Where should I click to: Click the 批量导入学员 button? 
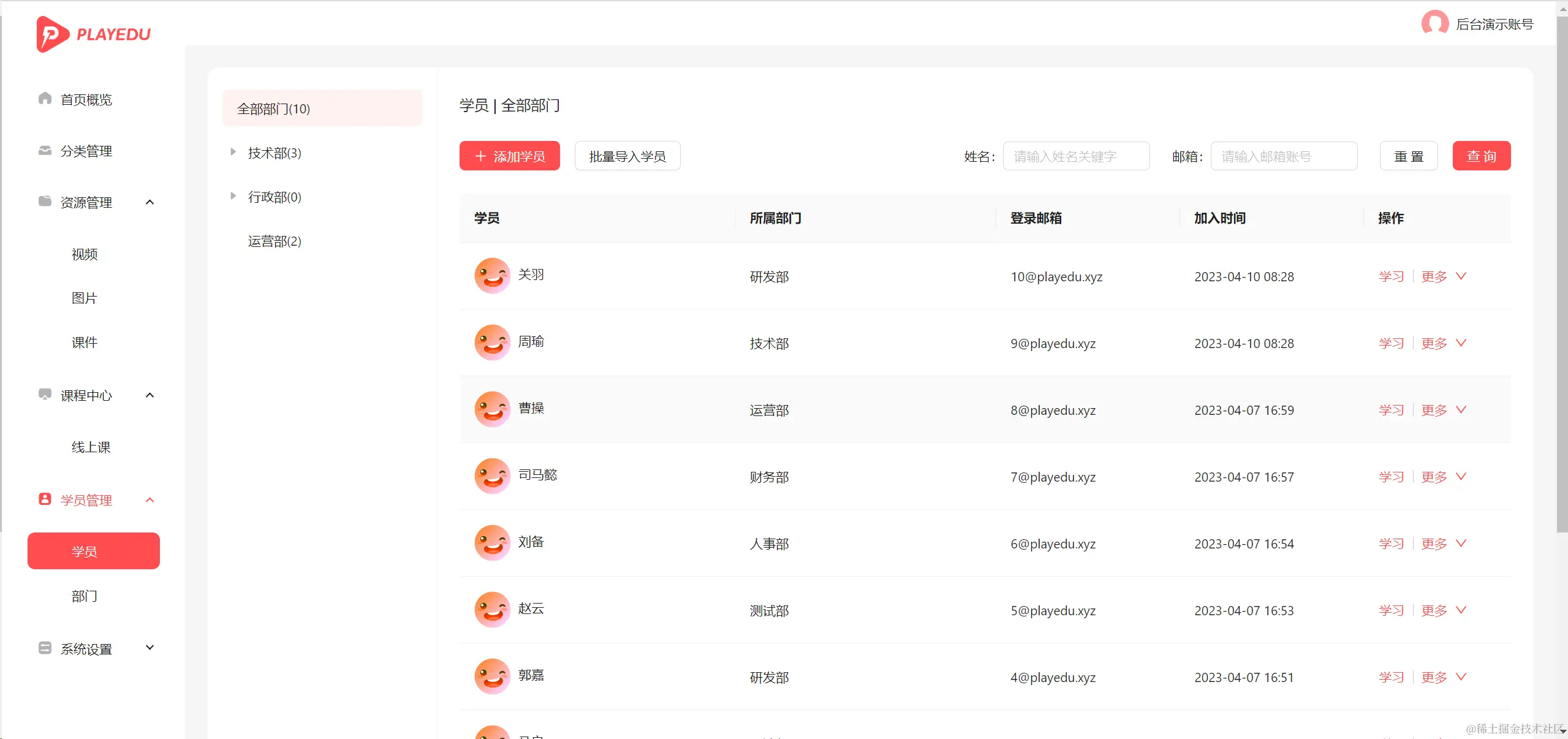click(626, 156)
